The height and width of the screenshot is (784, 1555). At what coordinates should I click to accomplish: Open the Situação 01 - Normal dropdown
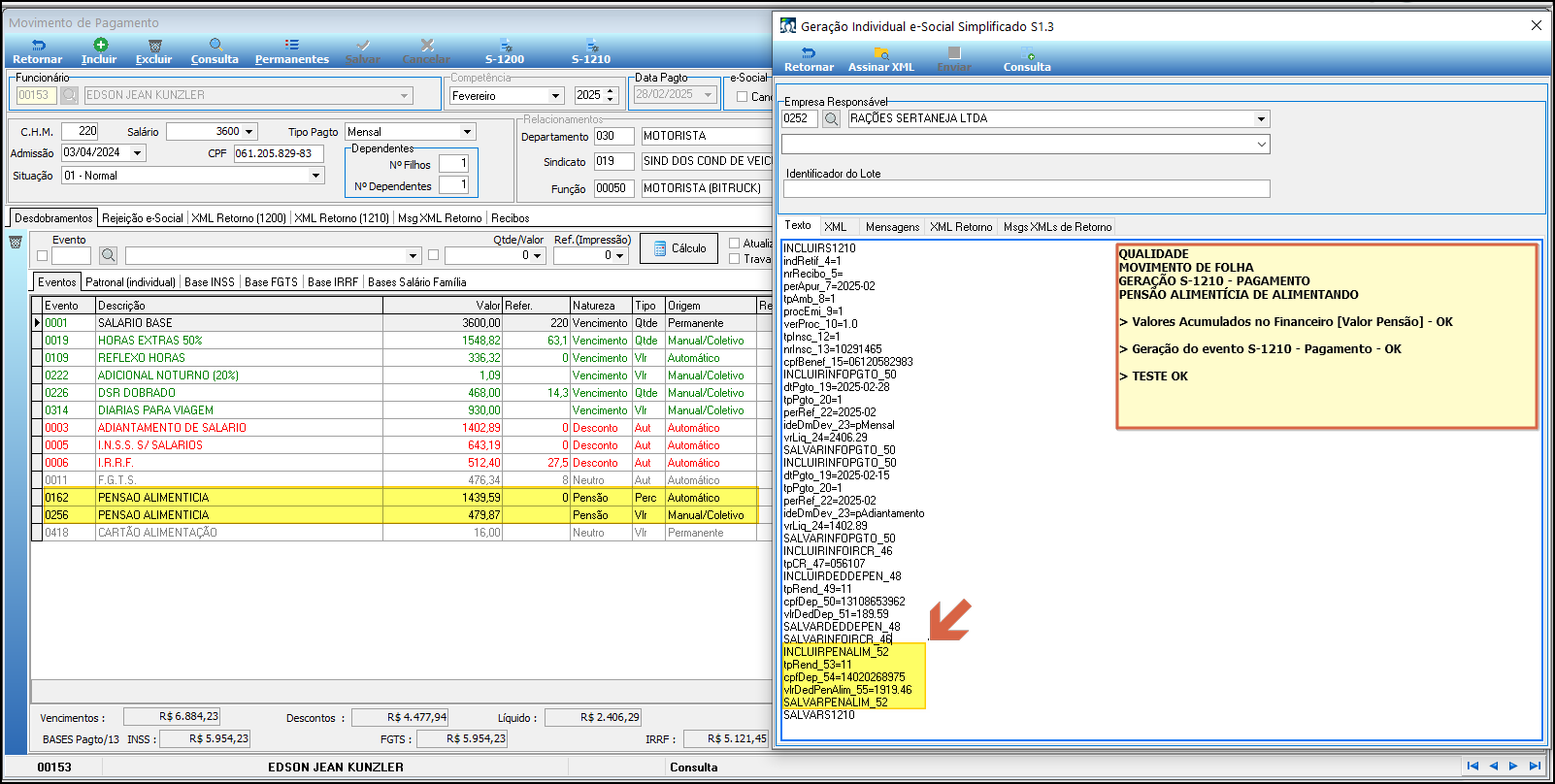pos(315,176)
